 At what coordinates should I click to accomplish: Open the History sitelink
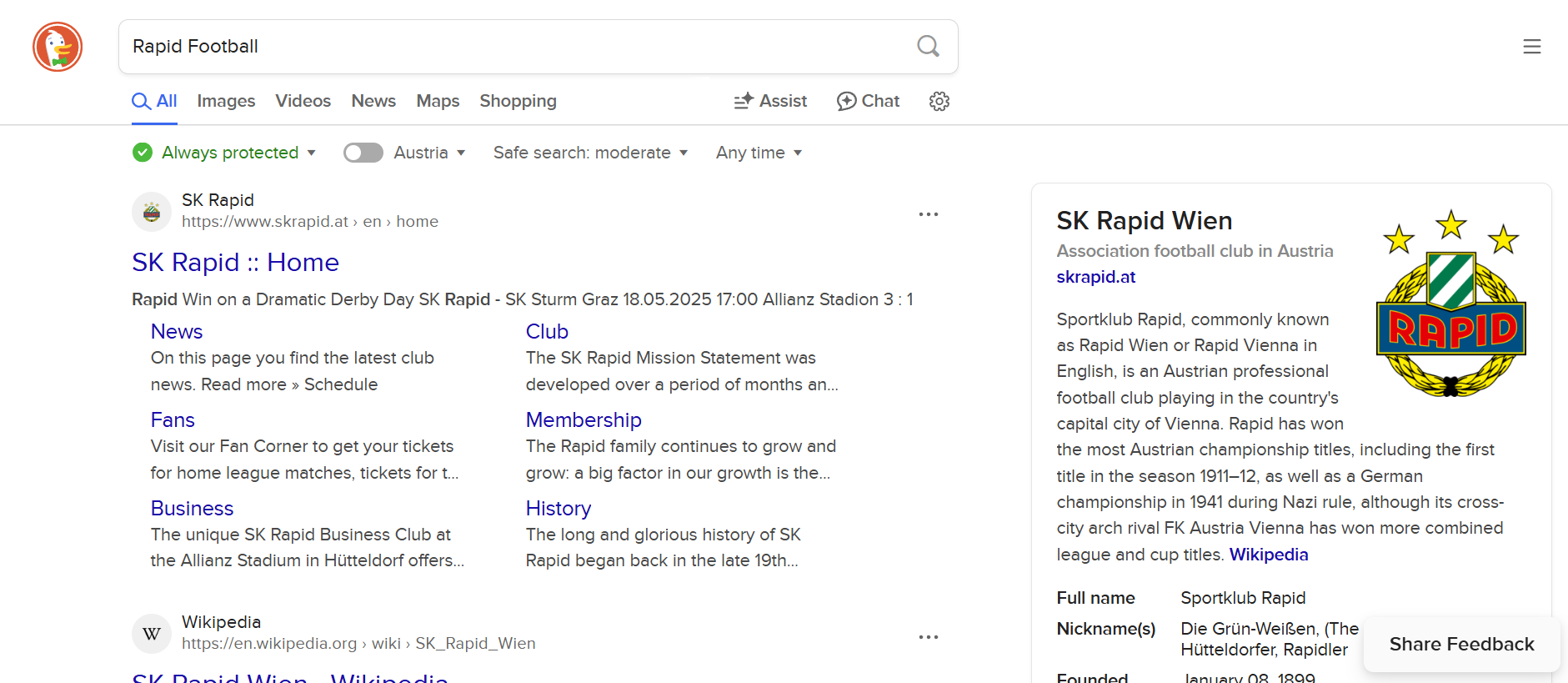pos(559,508)
